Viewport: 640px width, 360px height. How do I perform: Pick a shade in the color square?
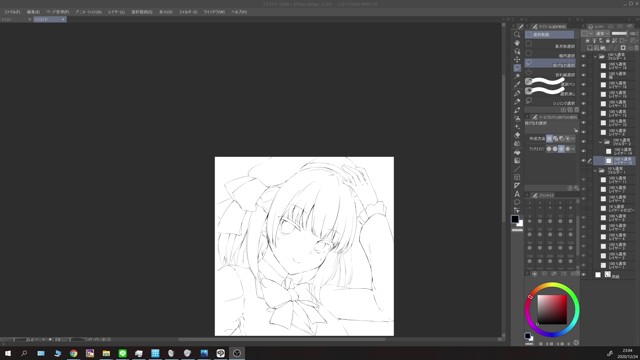[x=552, y=309]
